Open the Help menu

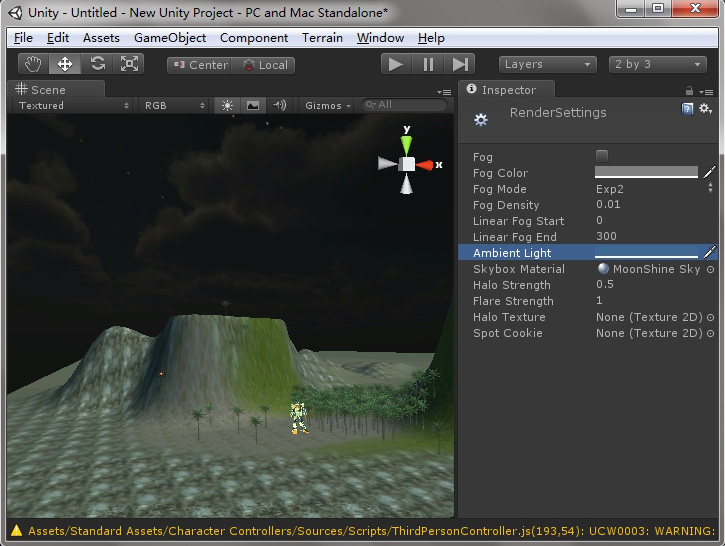pos(431,38)
